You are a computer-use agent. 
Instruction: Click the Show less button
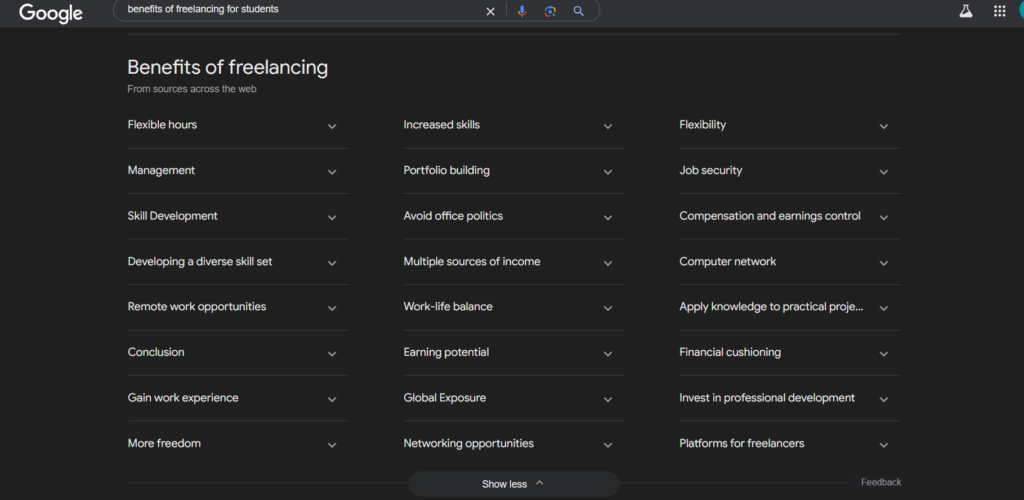click(513, 484)
